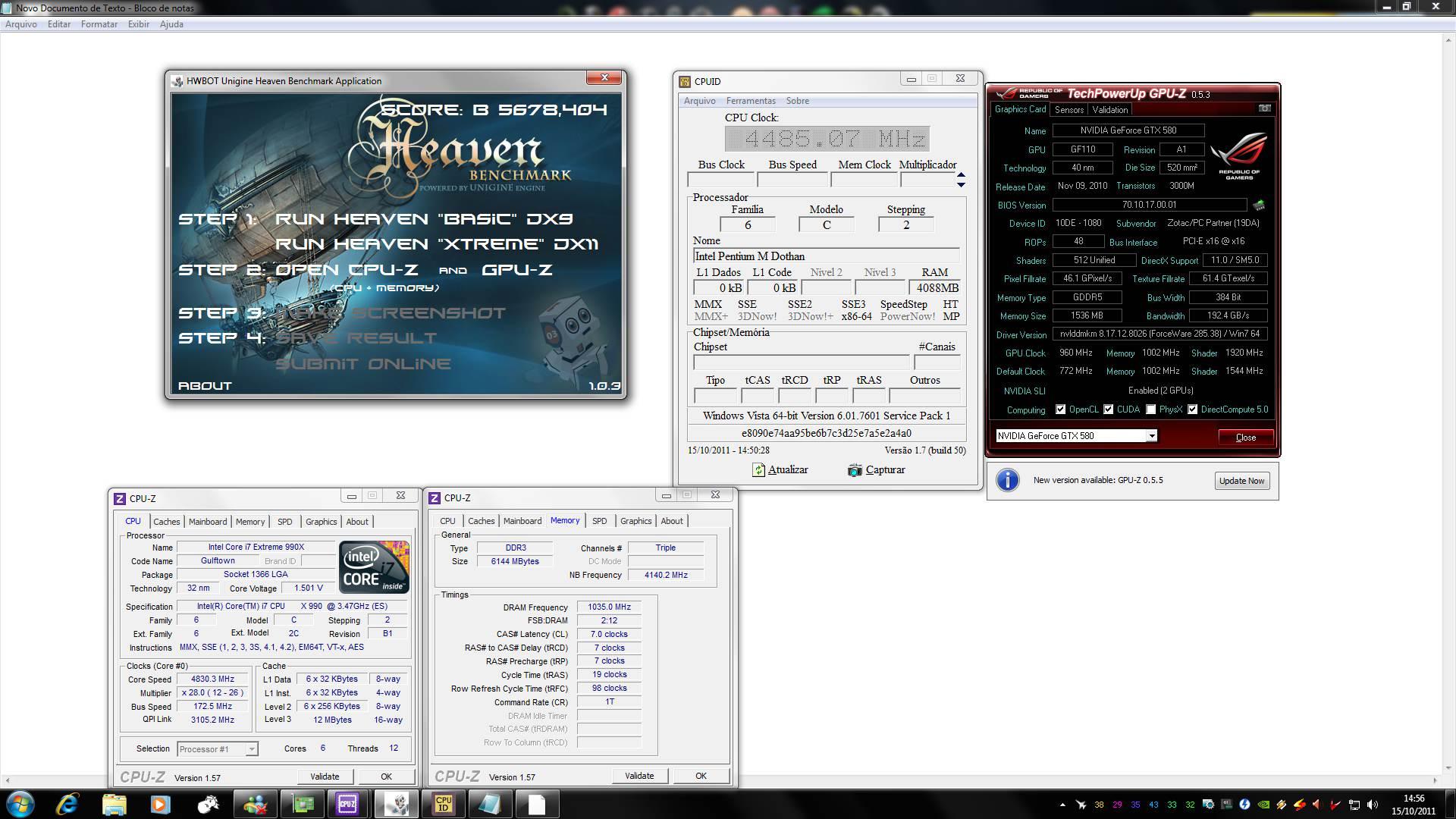Click the Update Now button
The height and width of the screenshot is (819, 1456).
(1241, 481)
